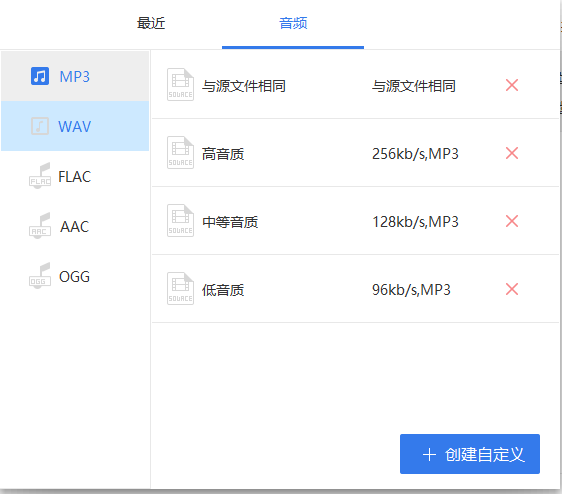Remove the 低音质 96kb/s preset
The width and height of the screenshot is (562, 494).
(x=512, y=289)
